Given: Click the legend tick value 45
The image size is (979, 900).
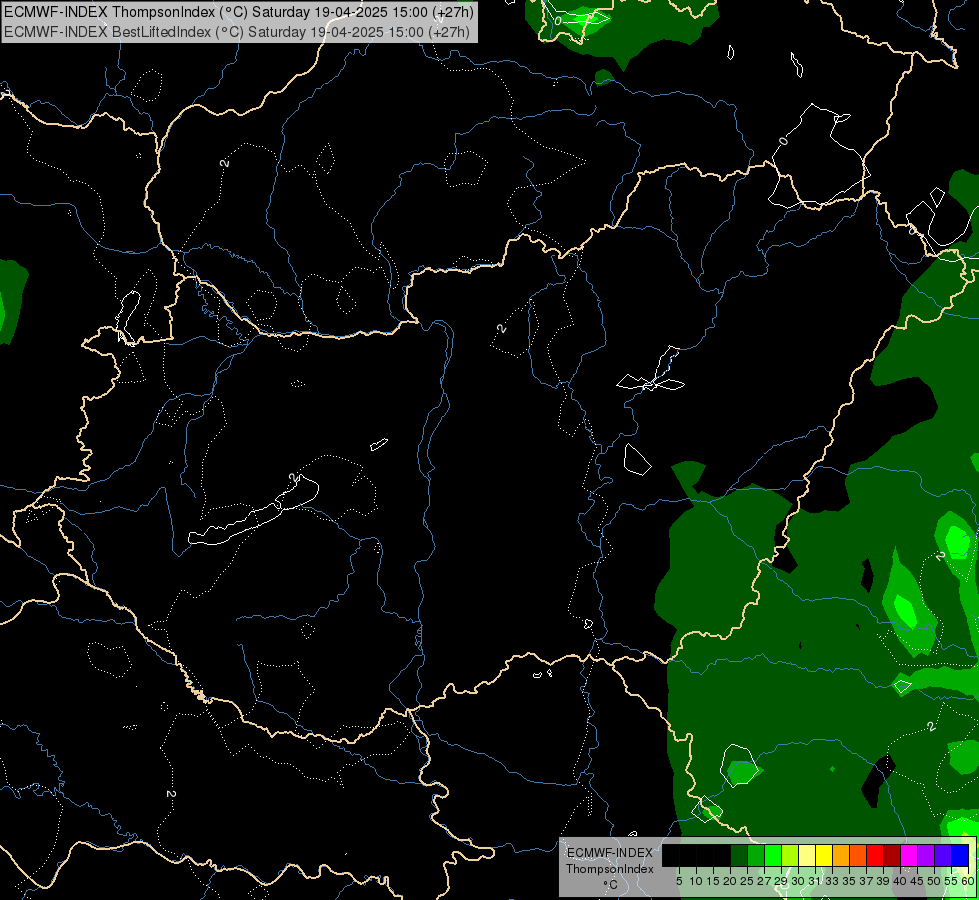Looking at the screenshot, I should (917, 881).
